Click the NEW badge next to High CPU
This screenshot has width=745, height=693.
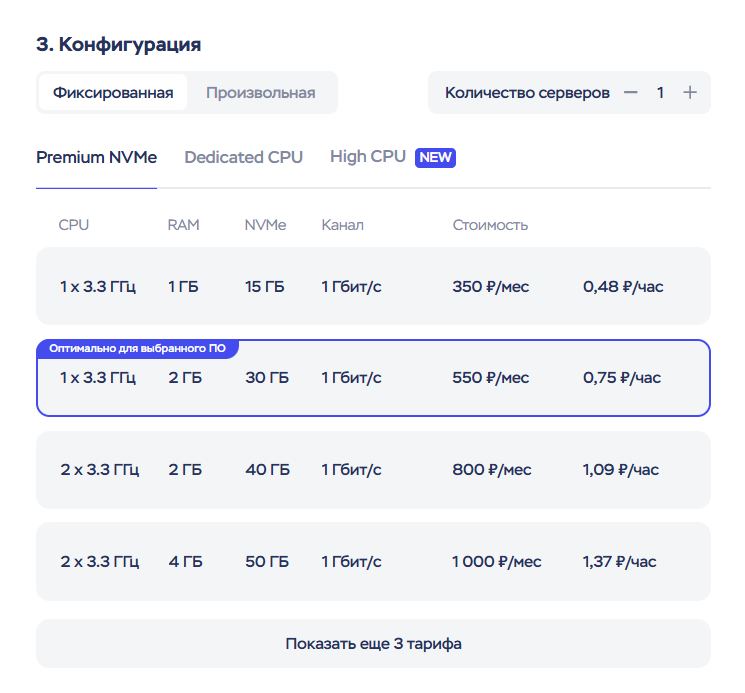[436, 157]
